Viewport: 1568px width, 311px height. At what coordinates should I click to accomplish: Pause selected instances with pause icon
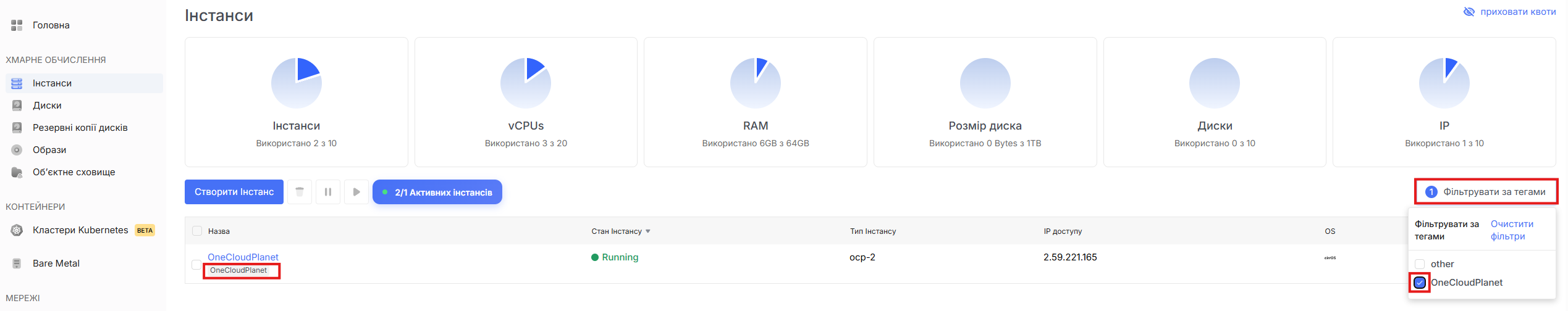click(x=328, y=192)
